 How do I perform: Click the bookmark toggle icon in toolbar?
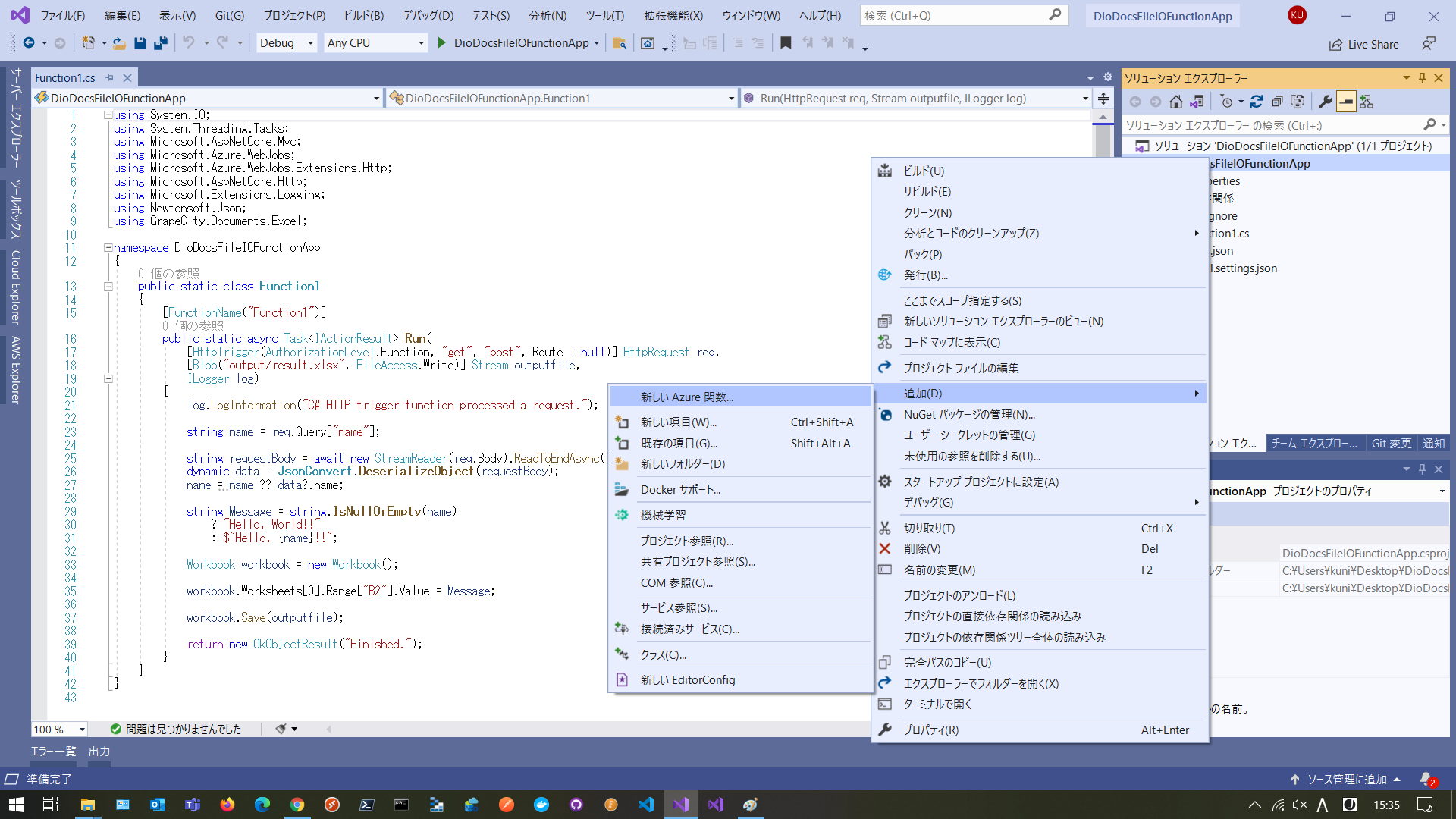[786, 43]
